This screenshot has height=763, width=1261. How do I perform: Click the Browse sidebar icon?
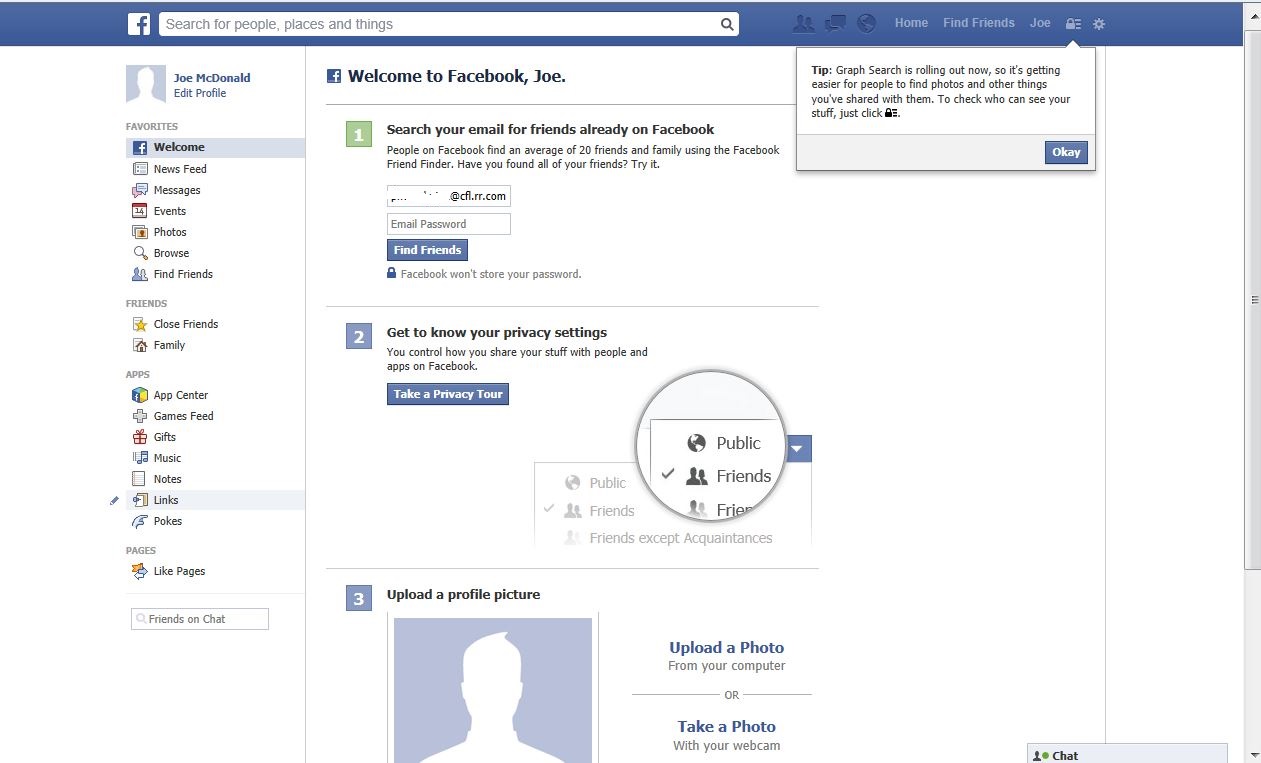[140, 253]
